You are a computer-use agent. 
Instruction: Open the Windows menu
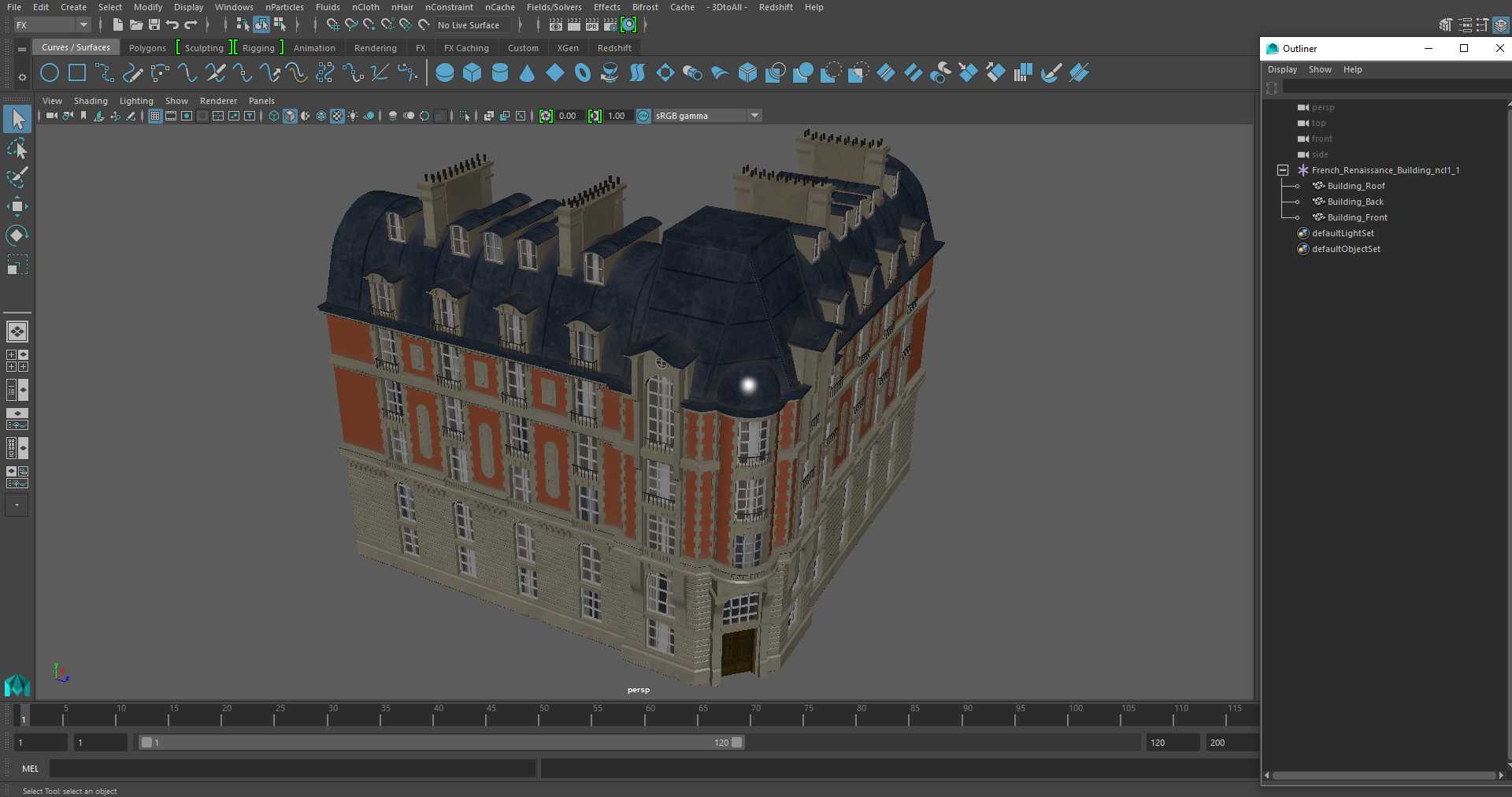pos(234,7)
